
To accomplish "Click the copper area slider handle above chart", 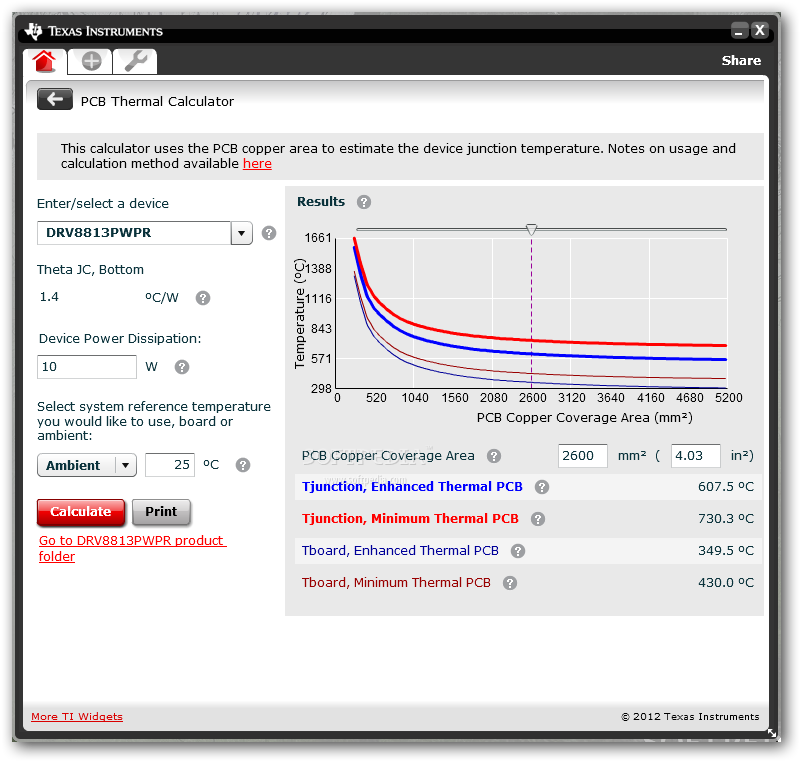I will [x=531, y=229].
